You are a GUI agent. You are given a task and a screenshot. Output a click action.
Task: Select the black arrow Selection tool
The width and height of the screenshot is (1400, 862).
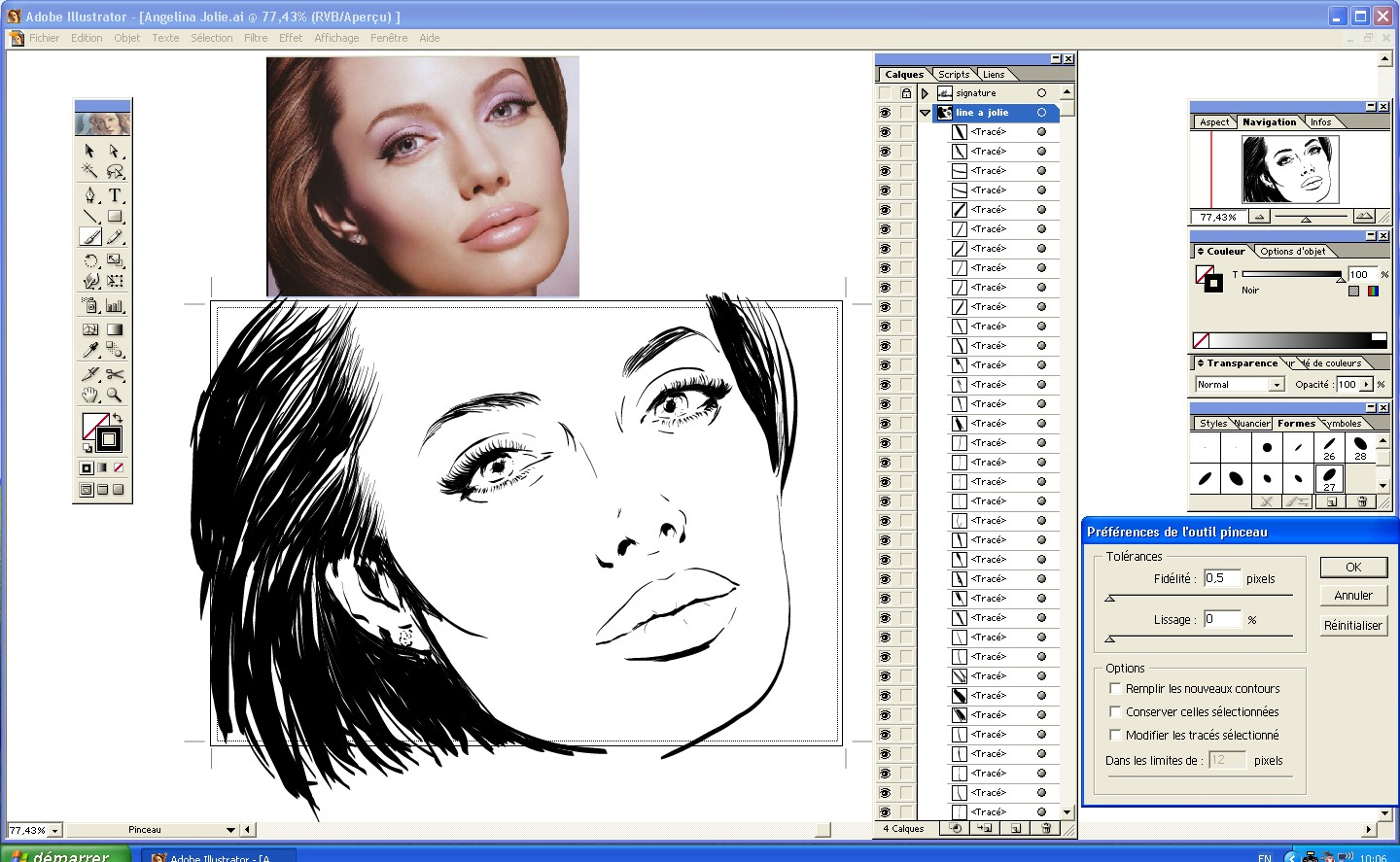(x=90, y=152)
